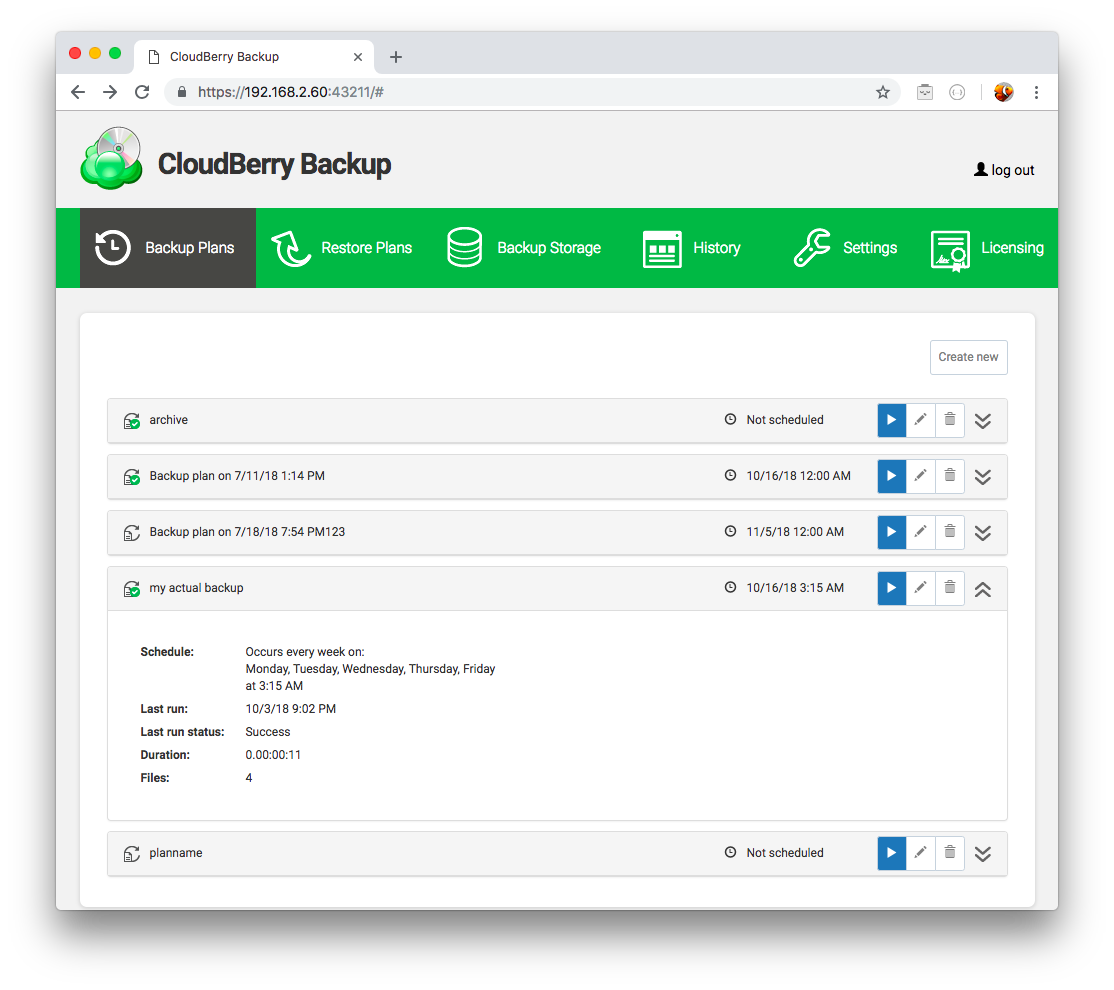The width and height of the screenshot is (1114, 990).
Task: Open the History tab
Action: click(692, 248)
